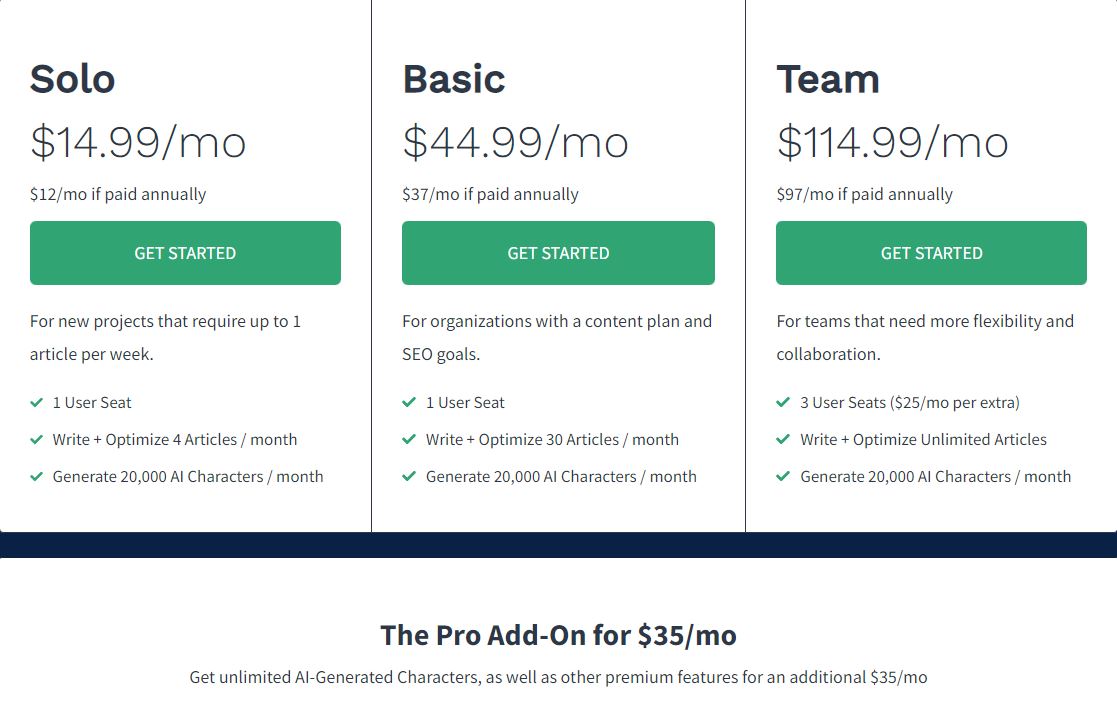Click The Pro Add-On for $35/mo heading
The image size is (1117, 713).
pyautogui.click(x=558, y=635)
